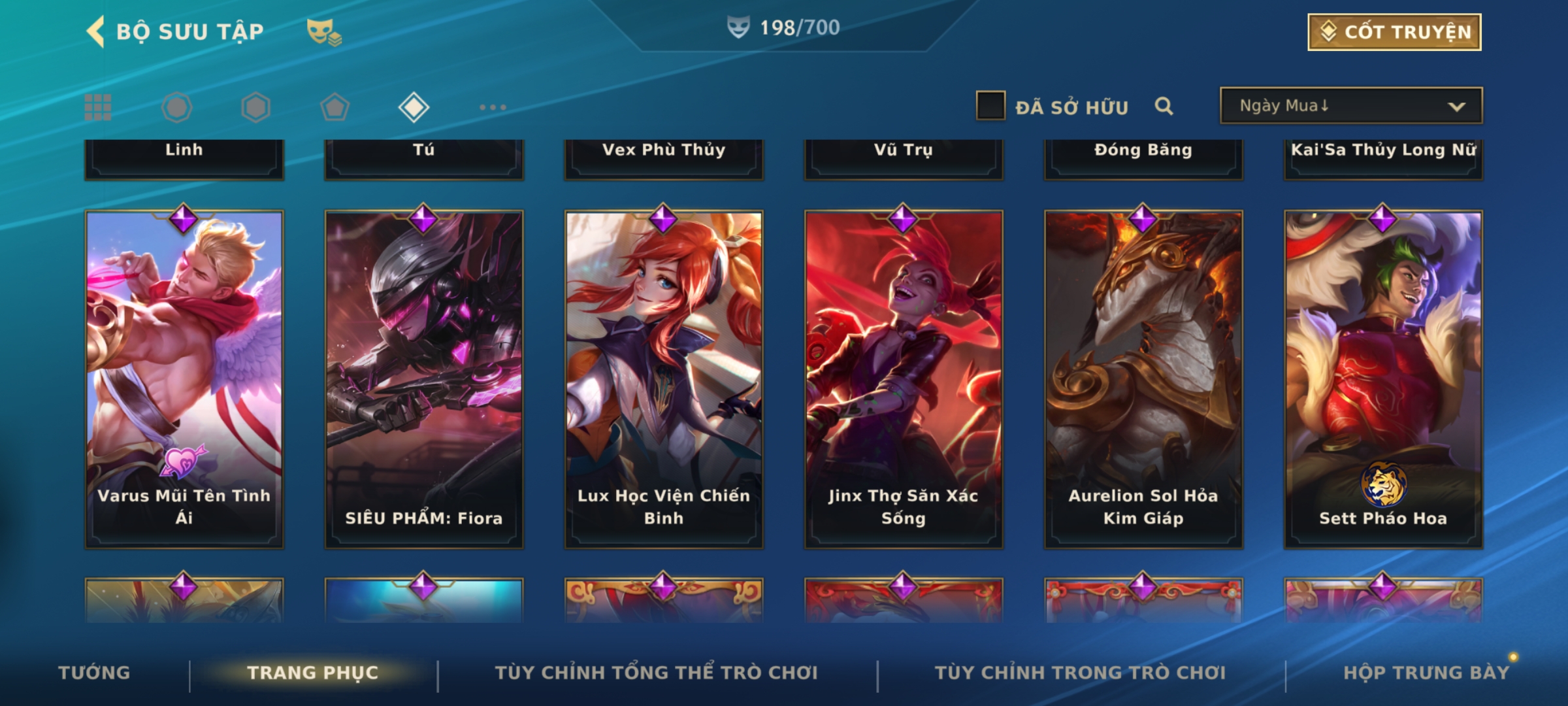This screenshot has height=706, width=1568.
Task: Select Sett Pháo Hoa skin card
Action: [x=1383, y=379]
